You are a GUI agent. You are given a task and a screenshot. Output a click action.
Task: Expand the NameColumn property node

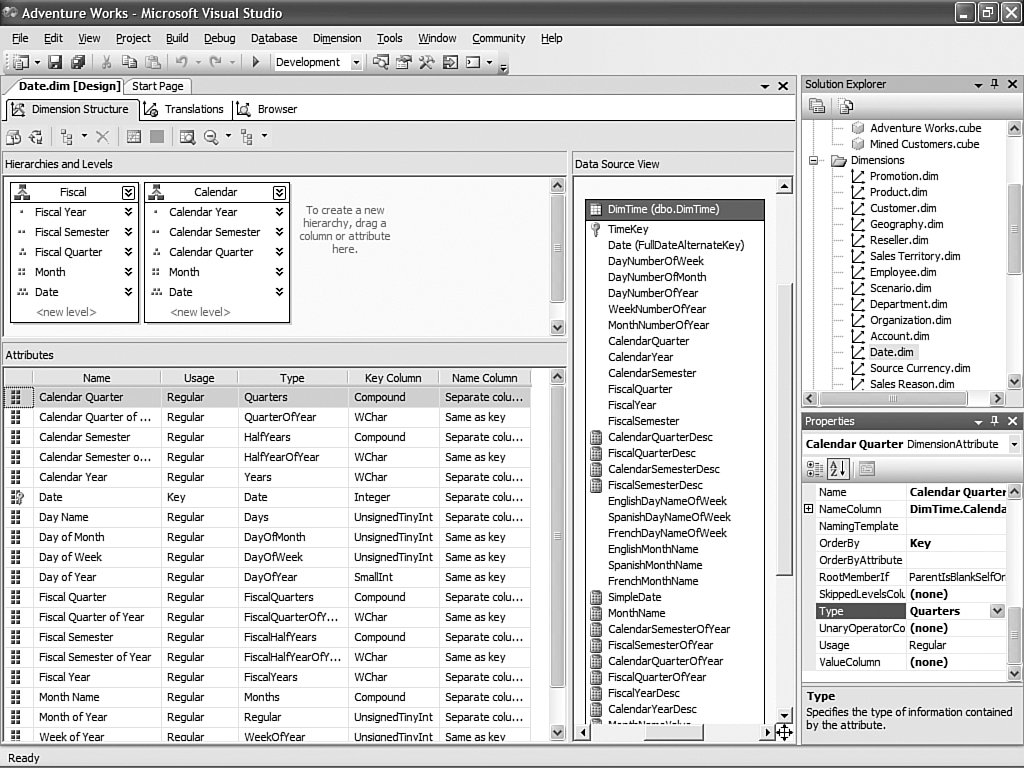tap(808, 509)
